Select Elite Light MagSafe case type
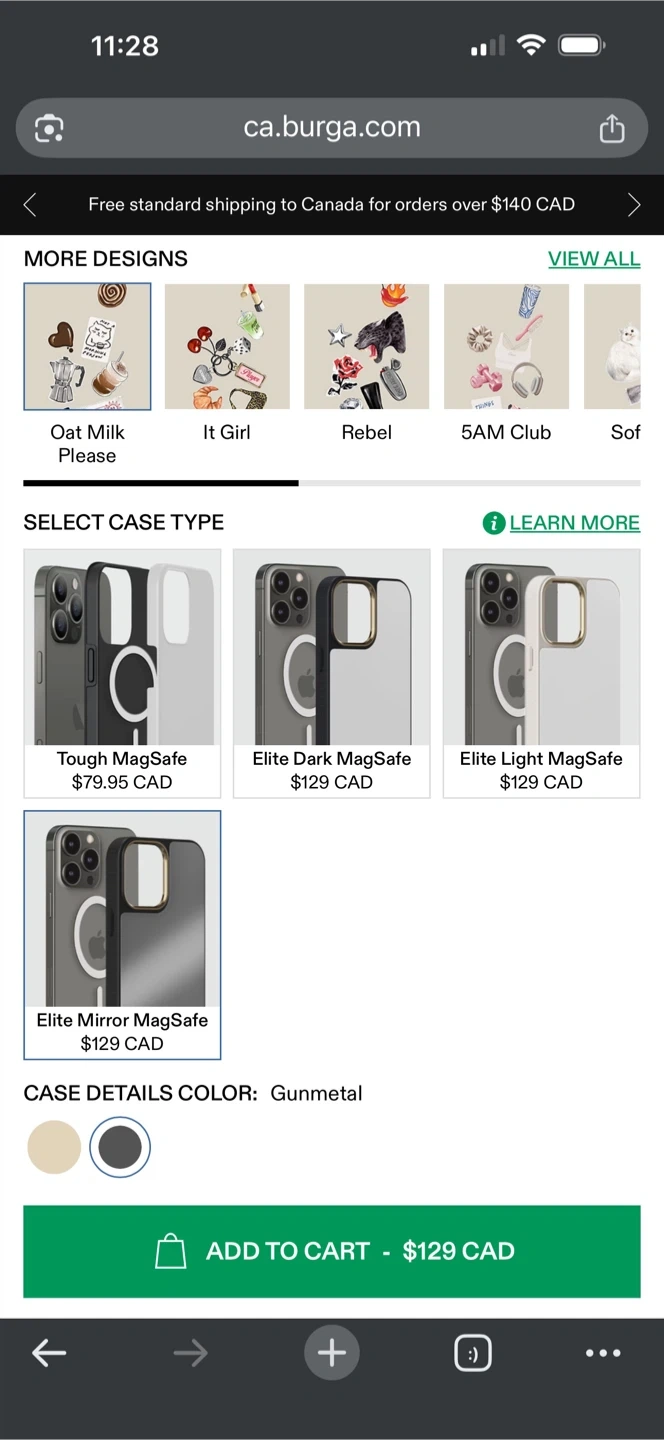Viewport: 664px width, 1440px height. [x=541, y=672]
